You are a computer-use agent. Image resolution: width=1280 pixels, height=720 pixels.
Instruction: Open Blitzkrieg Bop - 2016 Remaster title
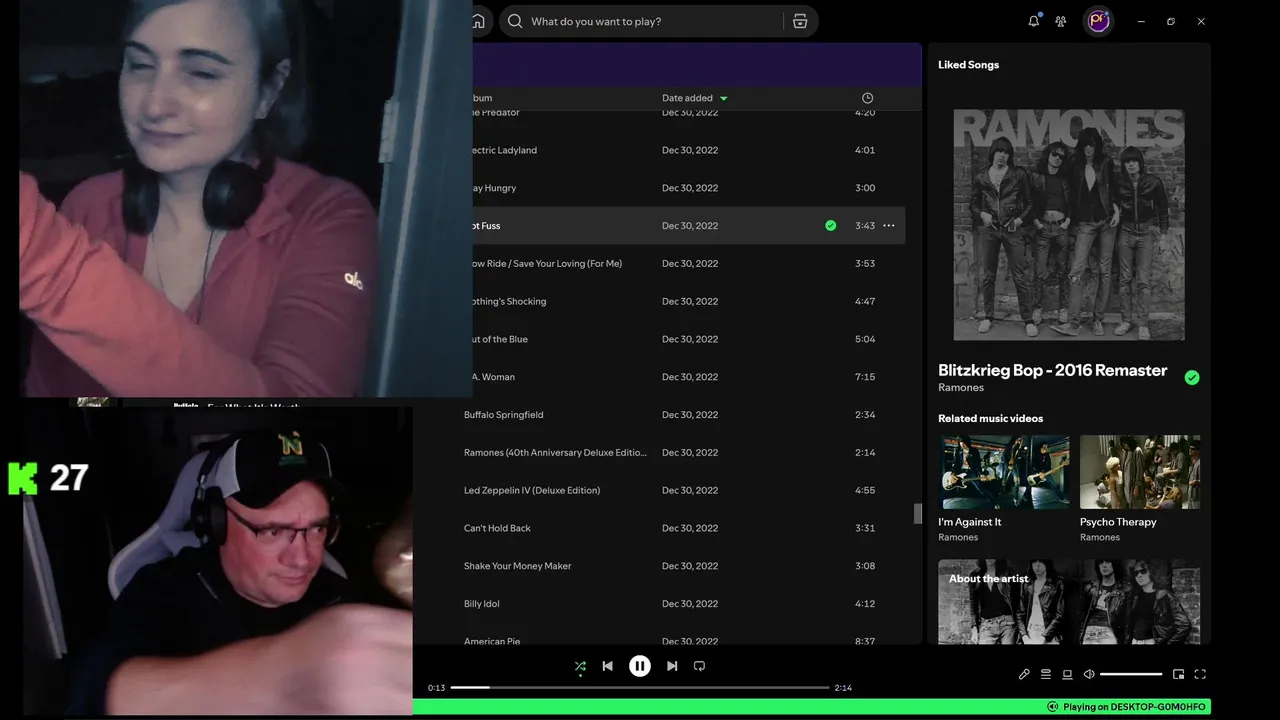pyautogui.click(x=1052, y=370)
